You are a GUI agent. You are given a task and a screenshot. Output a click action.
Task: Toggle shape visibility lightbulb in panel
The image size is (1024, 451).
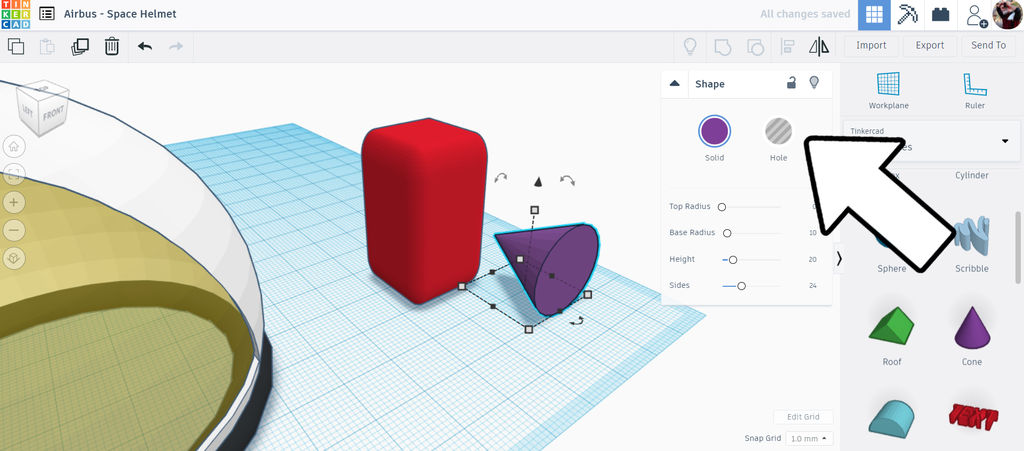814,83
